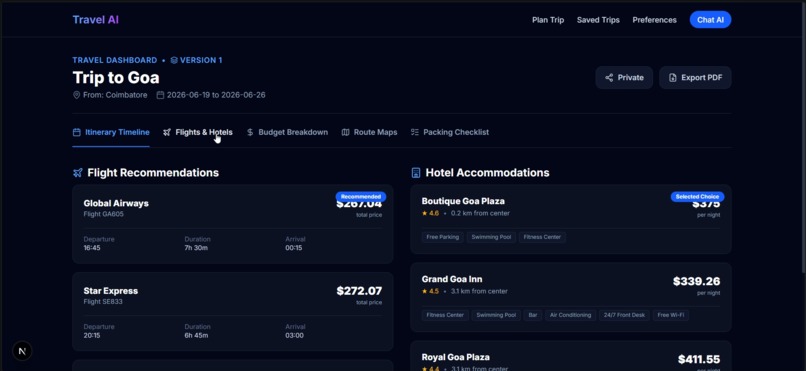The image size is (806, 371).
Task: Click the Recommended badge on Global Airways
Action: click(x=361, y=196)
